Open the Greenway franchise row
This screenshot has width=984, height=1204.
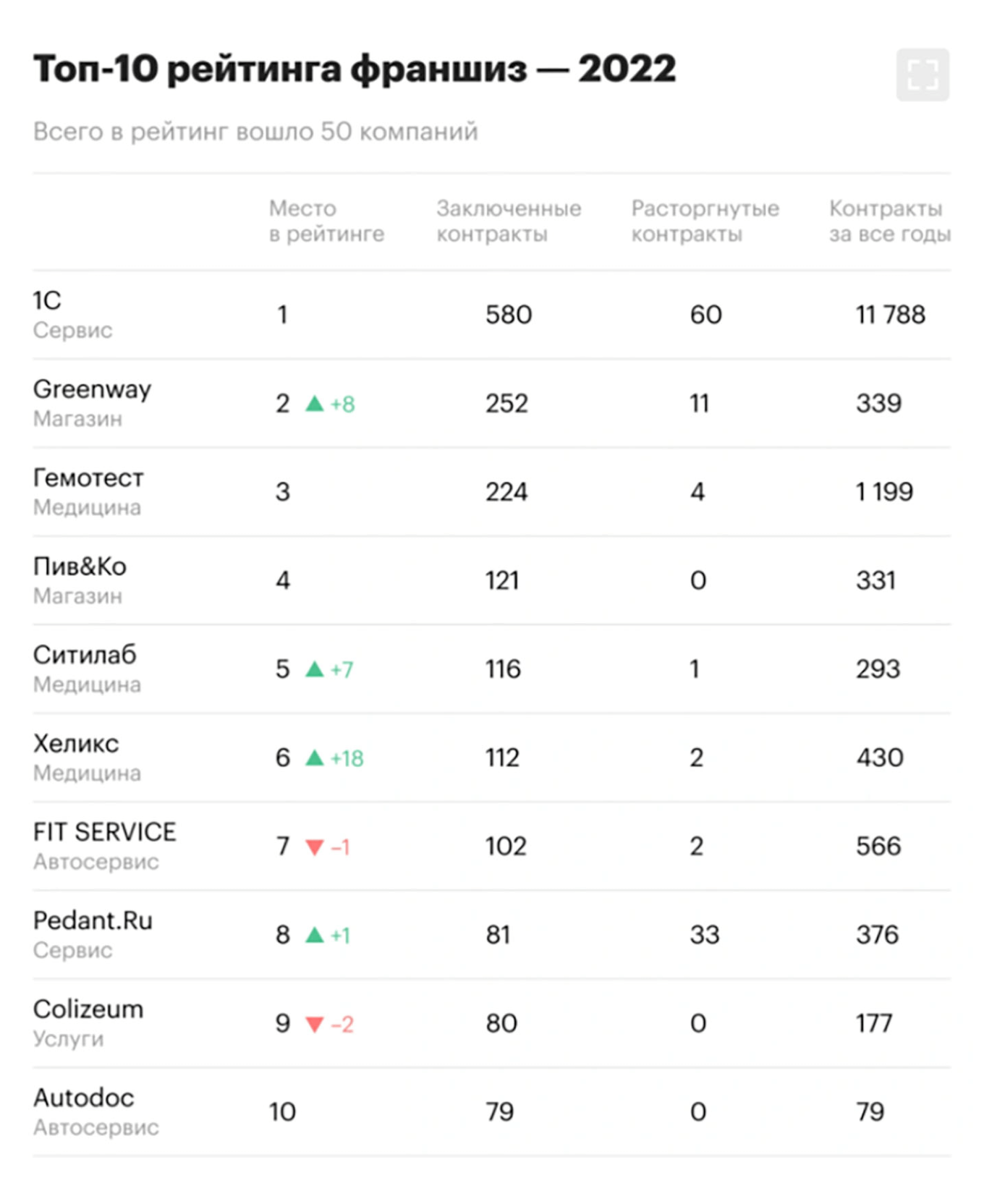coord(92,389)
